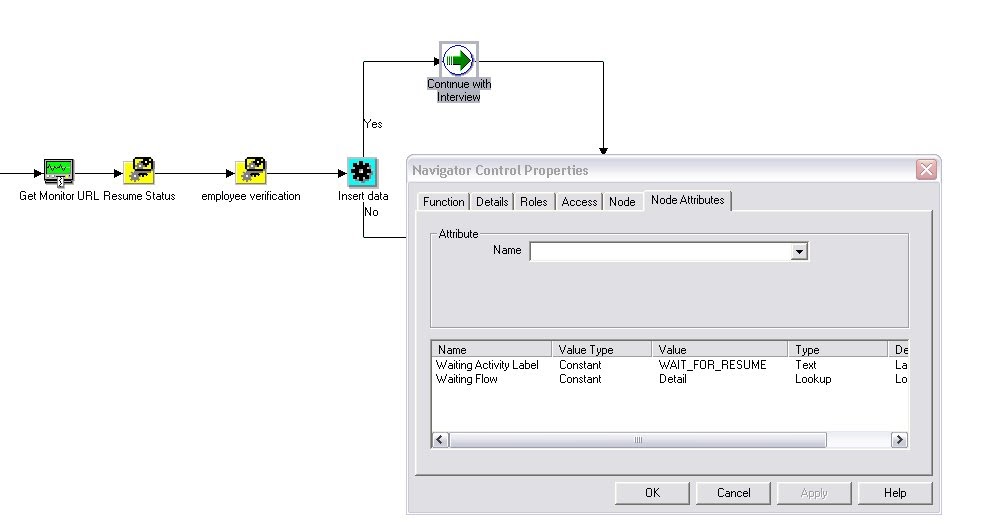Click the scroll right arrow of attribute list
The width and height of the screenshot is (1002, 526).
(899, 440)
